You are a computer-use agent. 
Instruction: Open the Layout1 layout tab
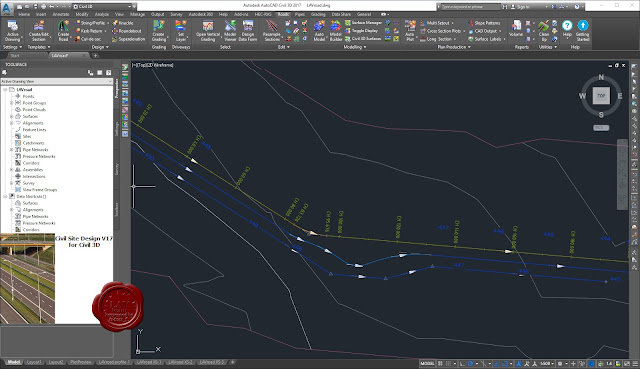point(33,362)
